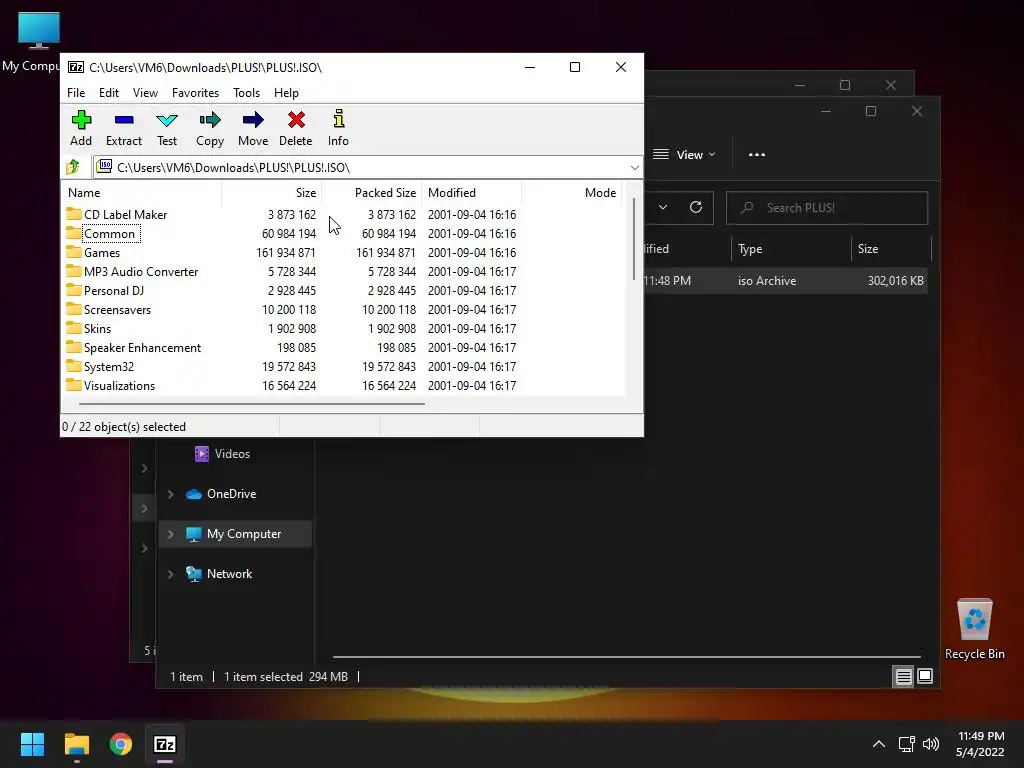Select the Screensavers folder
Image resolution: width=1024 pixels, height=768 pixels.
click(117, 309)
